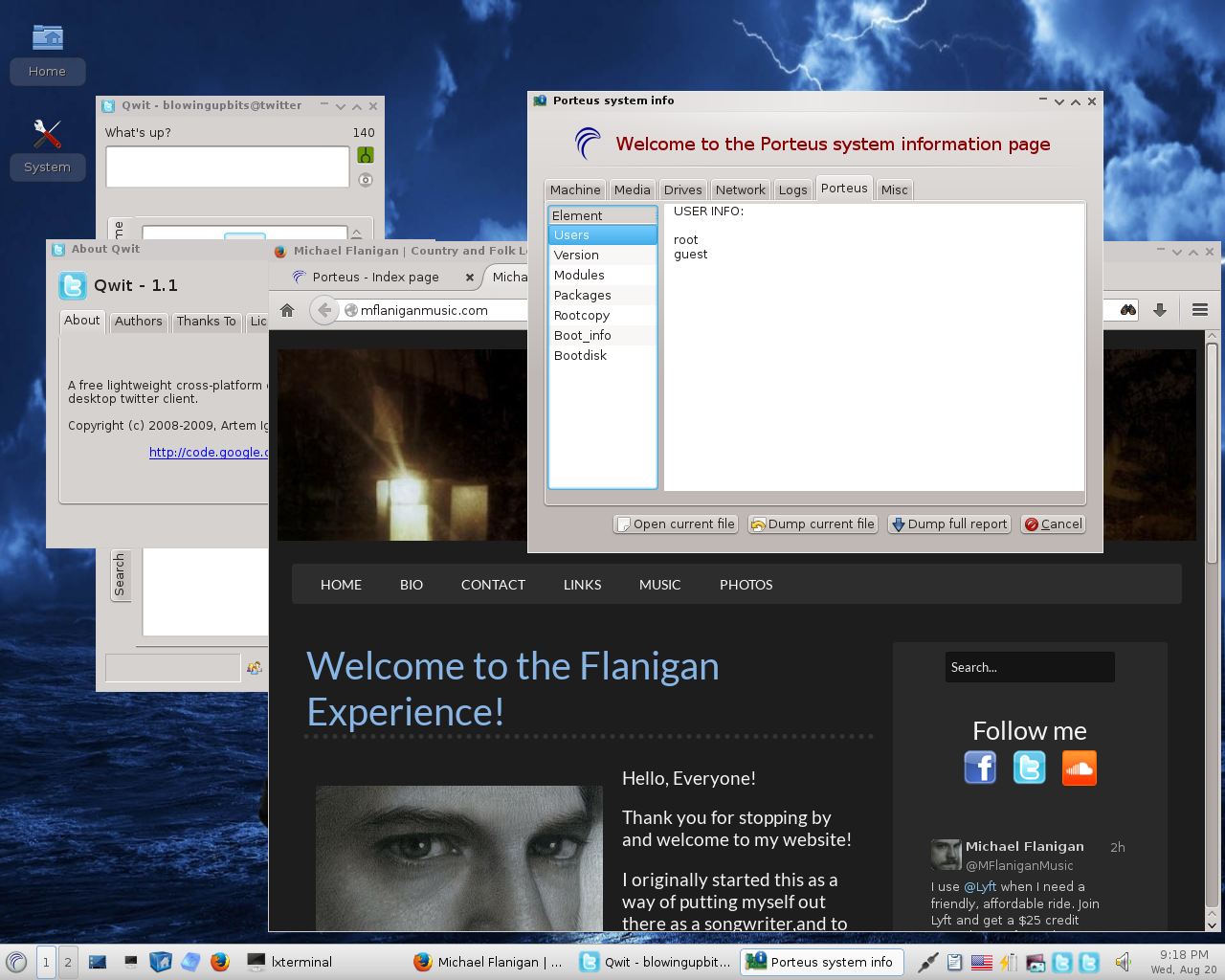The height and width of the screenshot is (980, 1225).
Task: Select Packages in the Element list
Action: coord(603,296)
